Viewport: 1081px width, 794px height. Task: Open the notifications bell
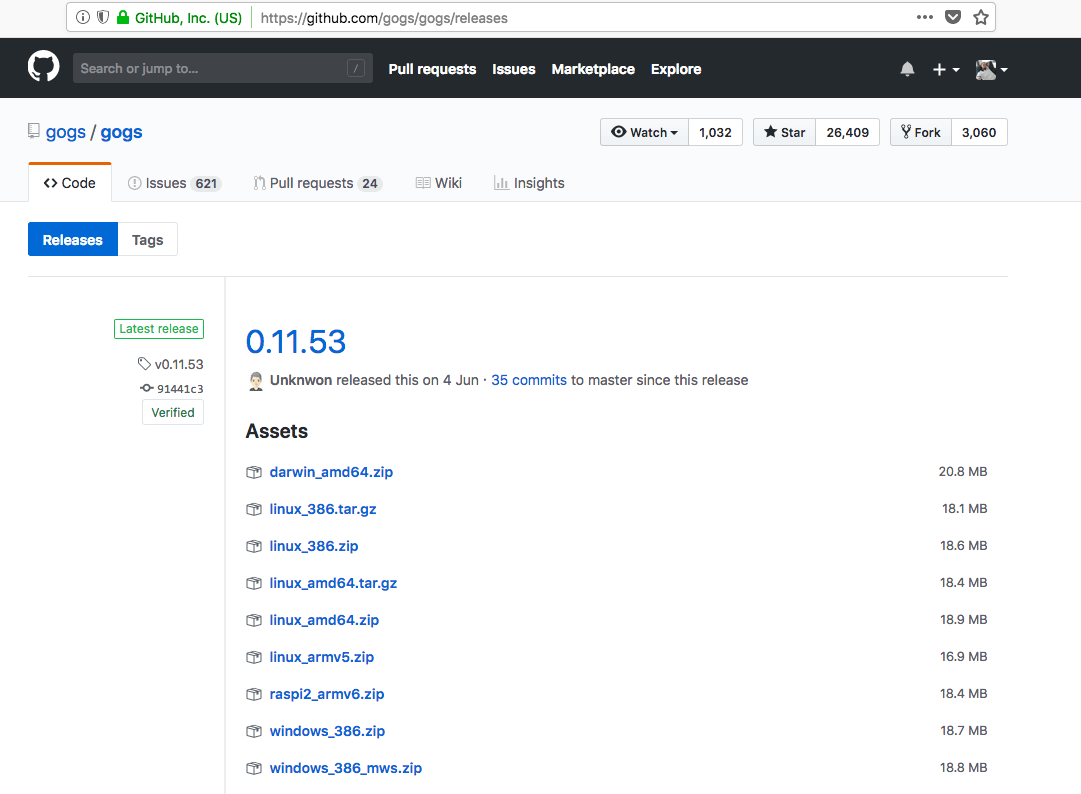(x=907, y=69)
